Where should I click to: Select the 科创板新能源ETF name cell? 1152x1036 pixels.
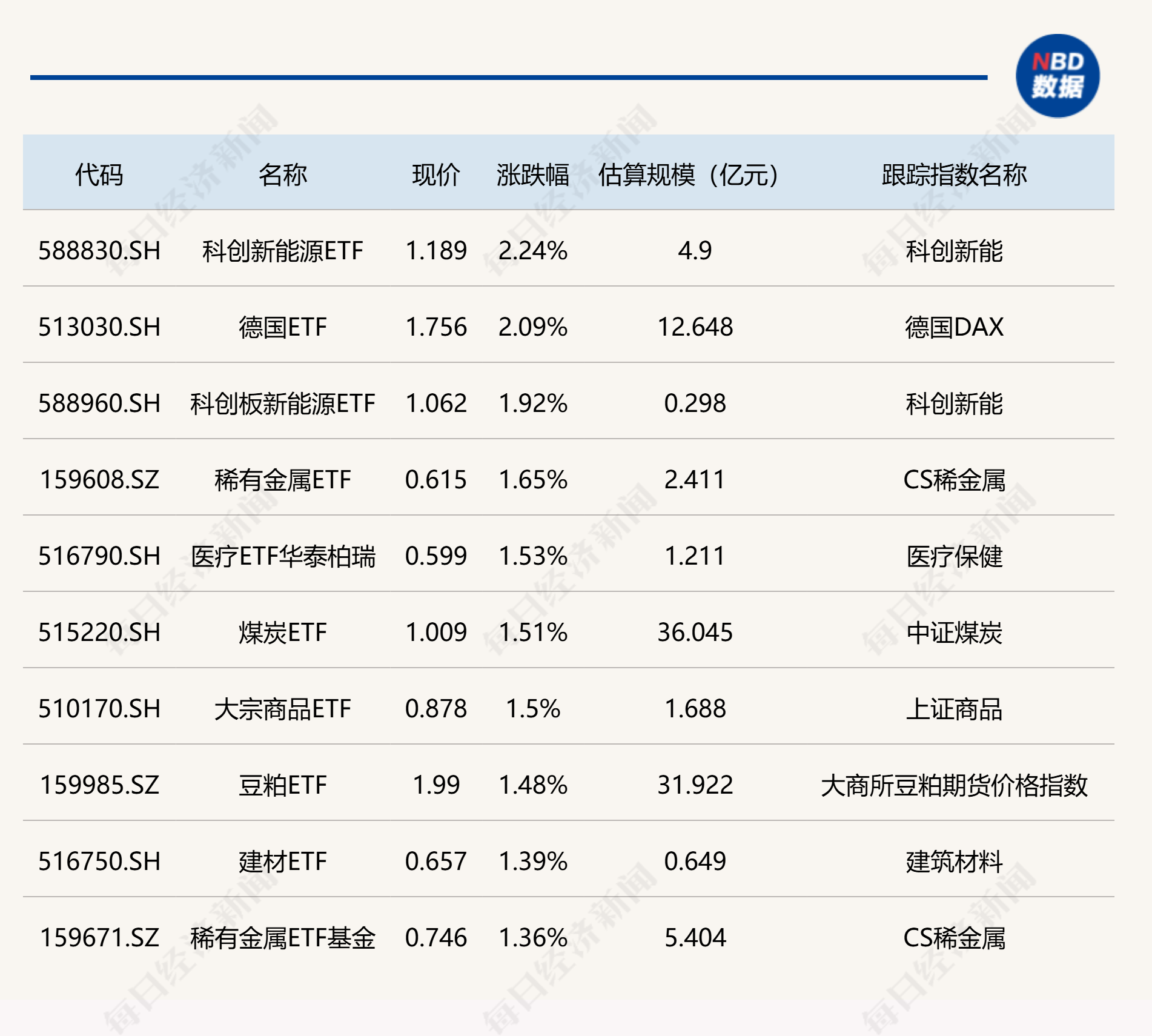point(282,403)
